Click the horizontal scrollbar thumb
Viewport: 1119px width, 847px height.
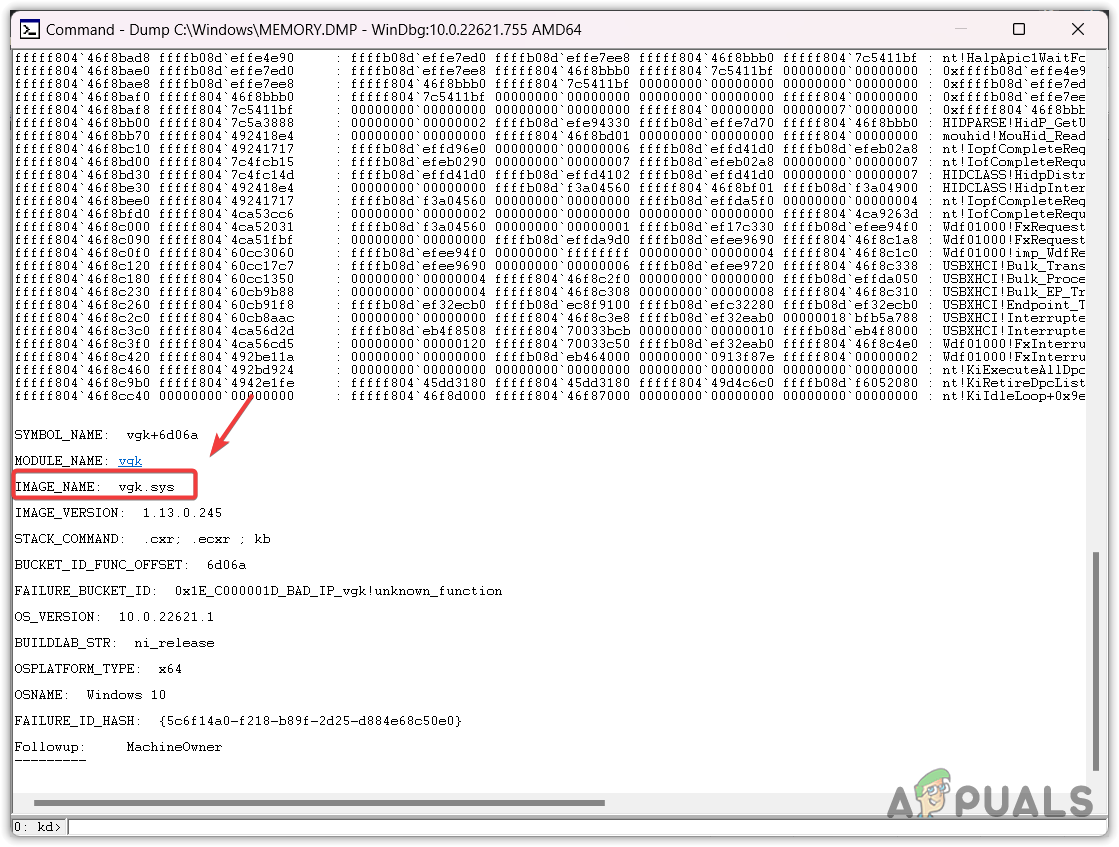(x=319, y=803)
